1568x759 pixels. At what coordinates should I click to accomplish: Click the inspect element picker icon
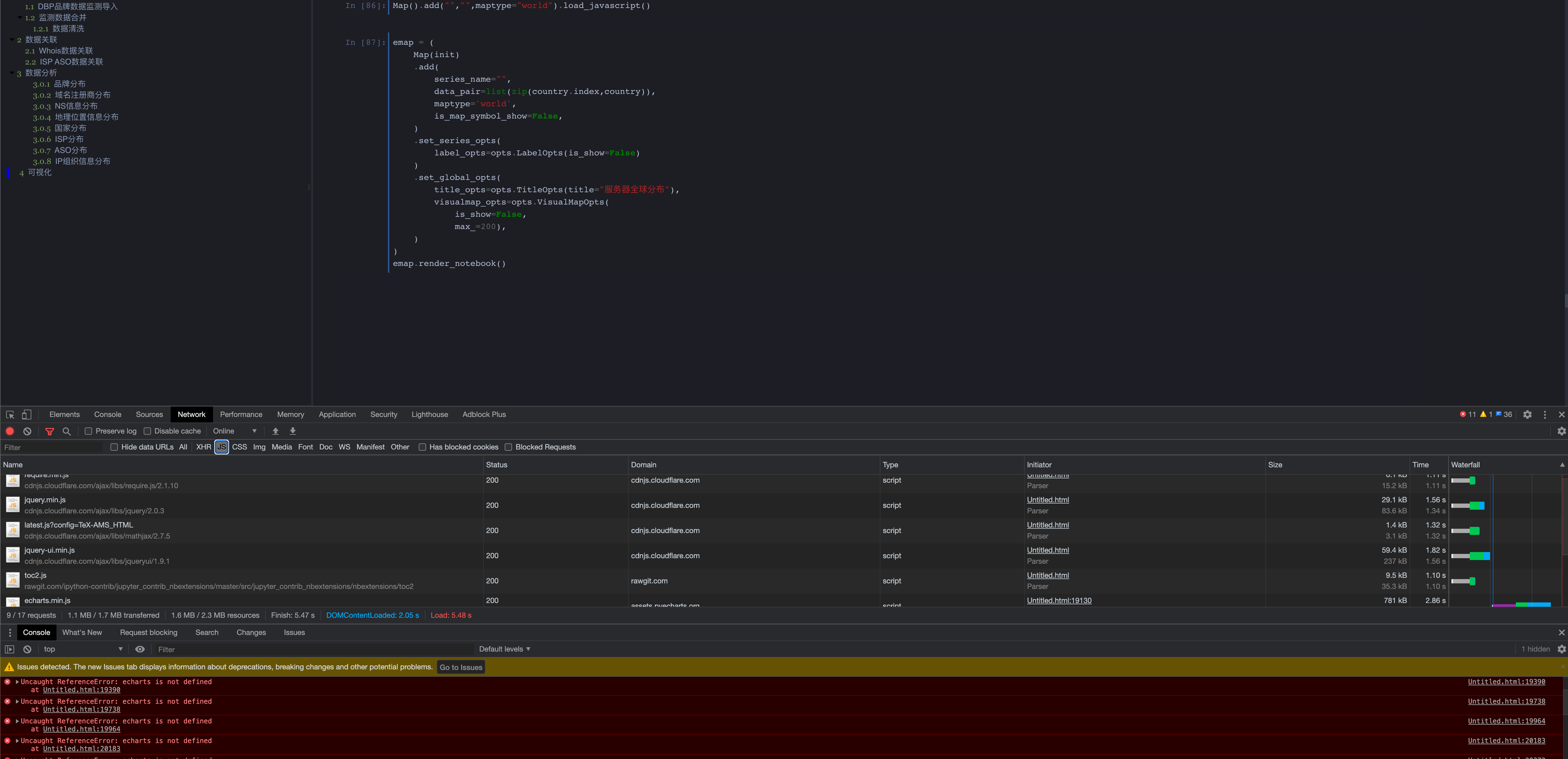tap(10, 415)
